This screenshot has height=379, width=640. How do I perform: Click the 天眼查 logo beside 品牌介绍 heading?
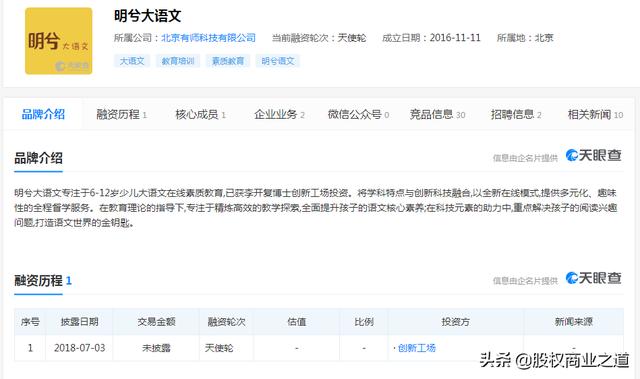[593, 155]
